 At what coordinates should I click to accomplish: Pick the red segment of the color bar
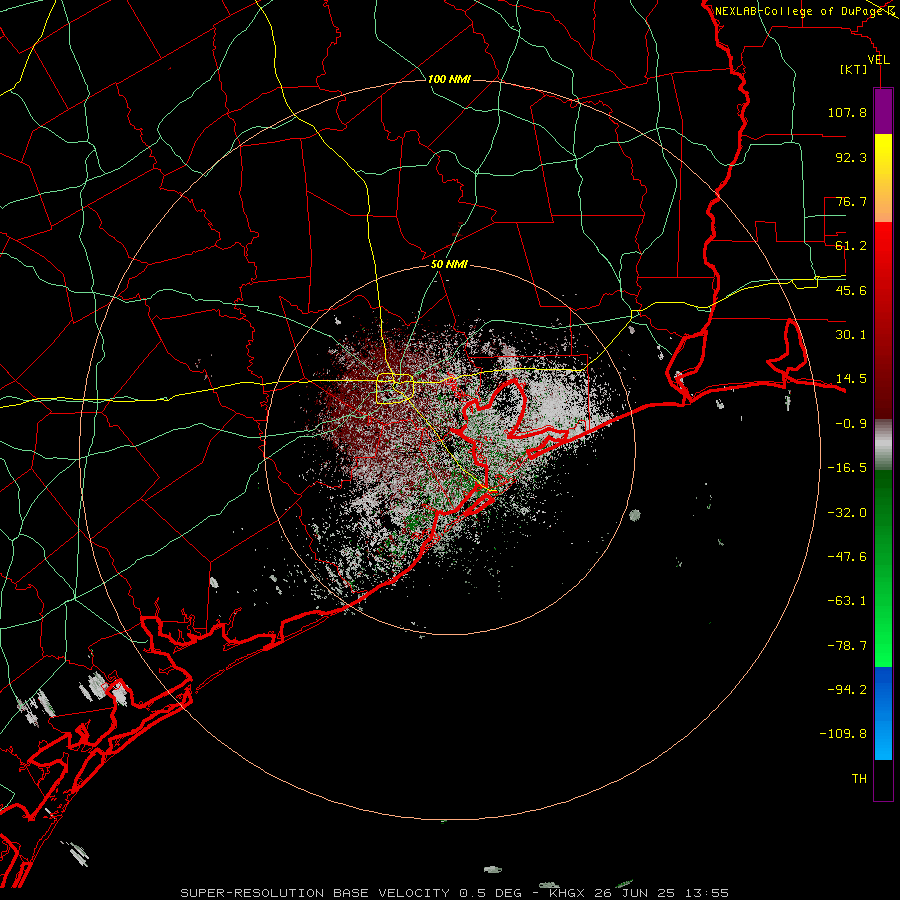pyautogui.click(x=883, y=320)
